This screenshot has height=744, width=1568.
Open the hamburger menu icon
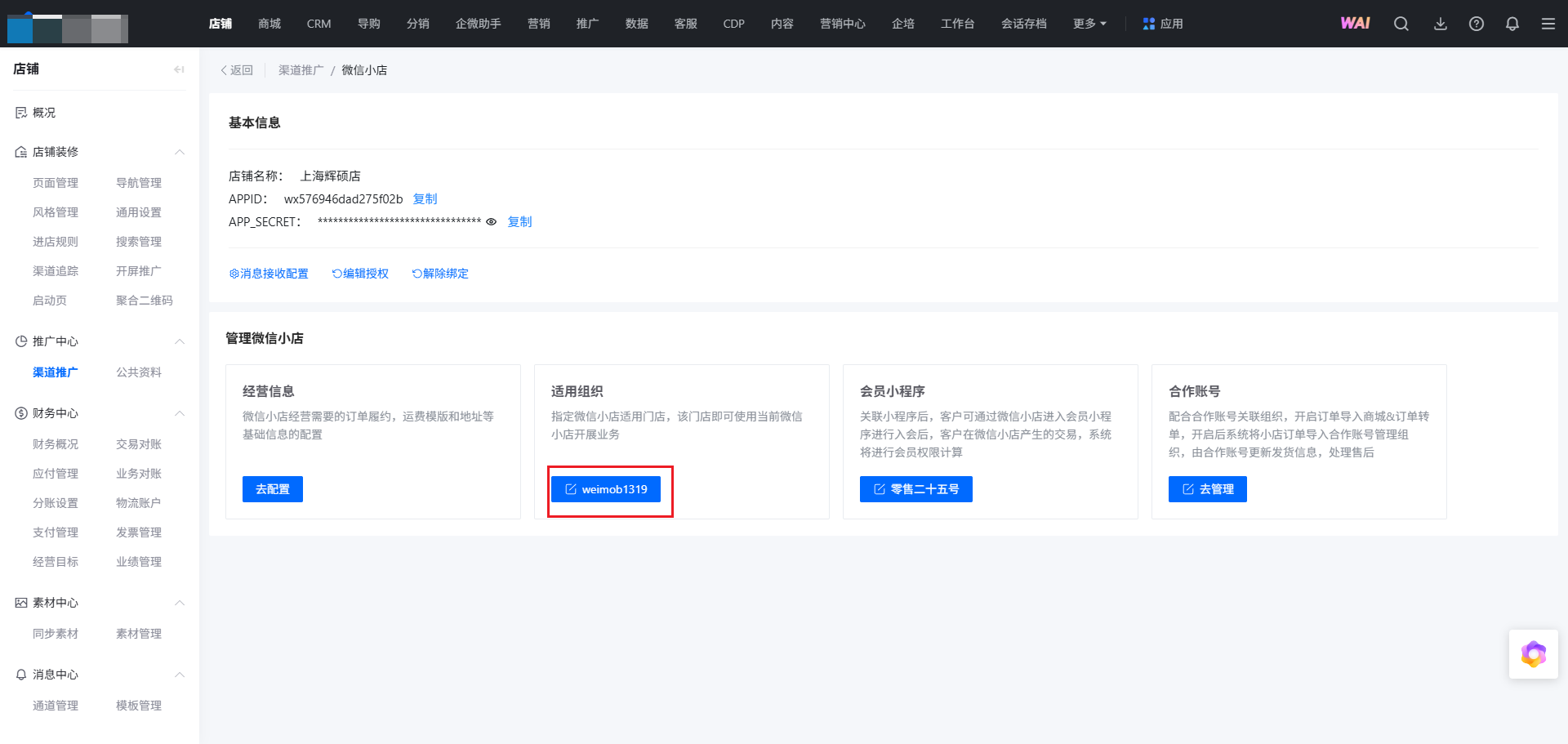[1548, 24]
